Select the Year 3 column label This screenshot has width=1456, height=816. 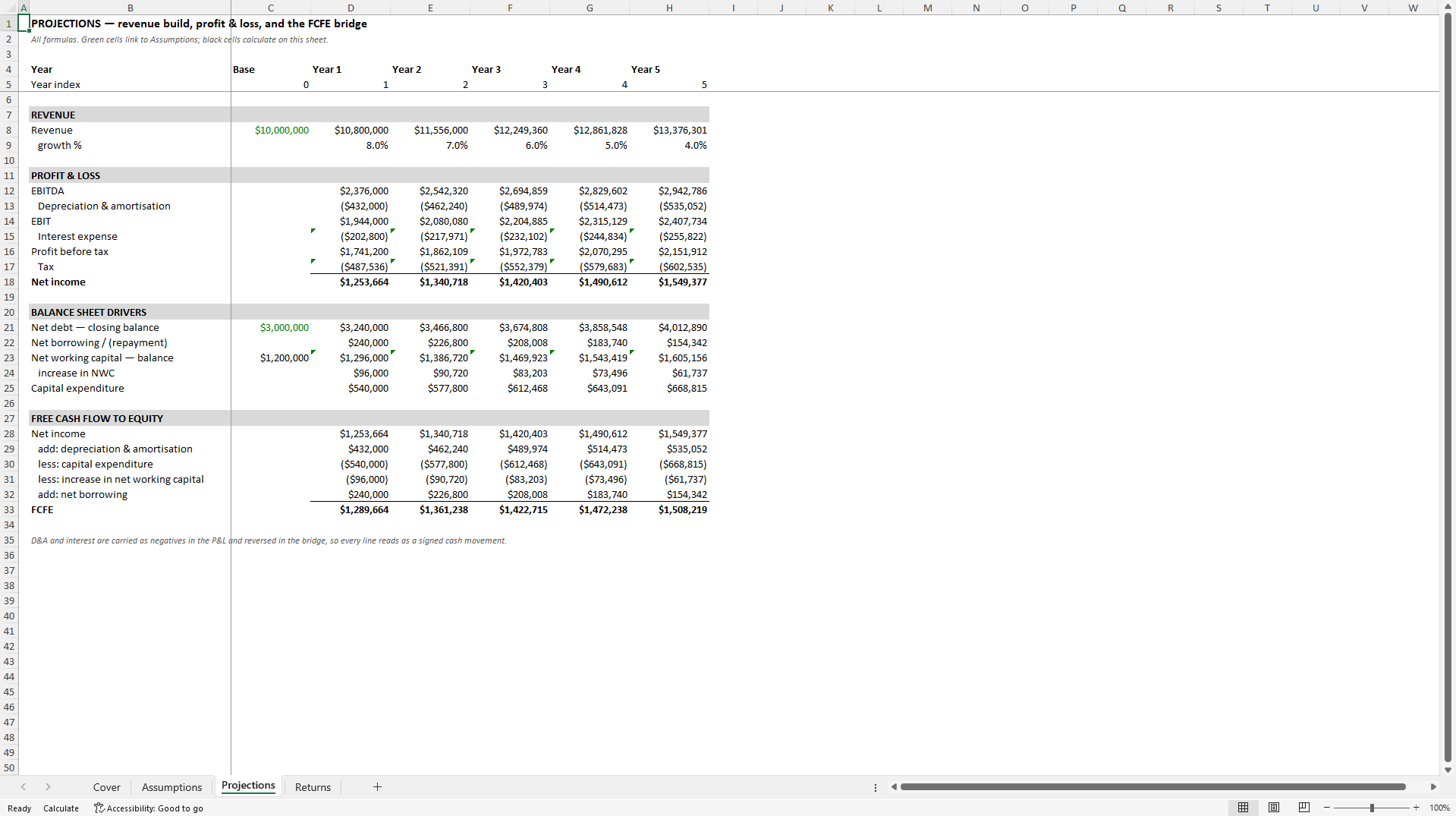point(510,69)
